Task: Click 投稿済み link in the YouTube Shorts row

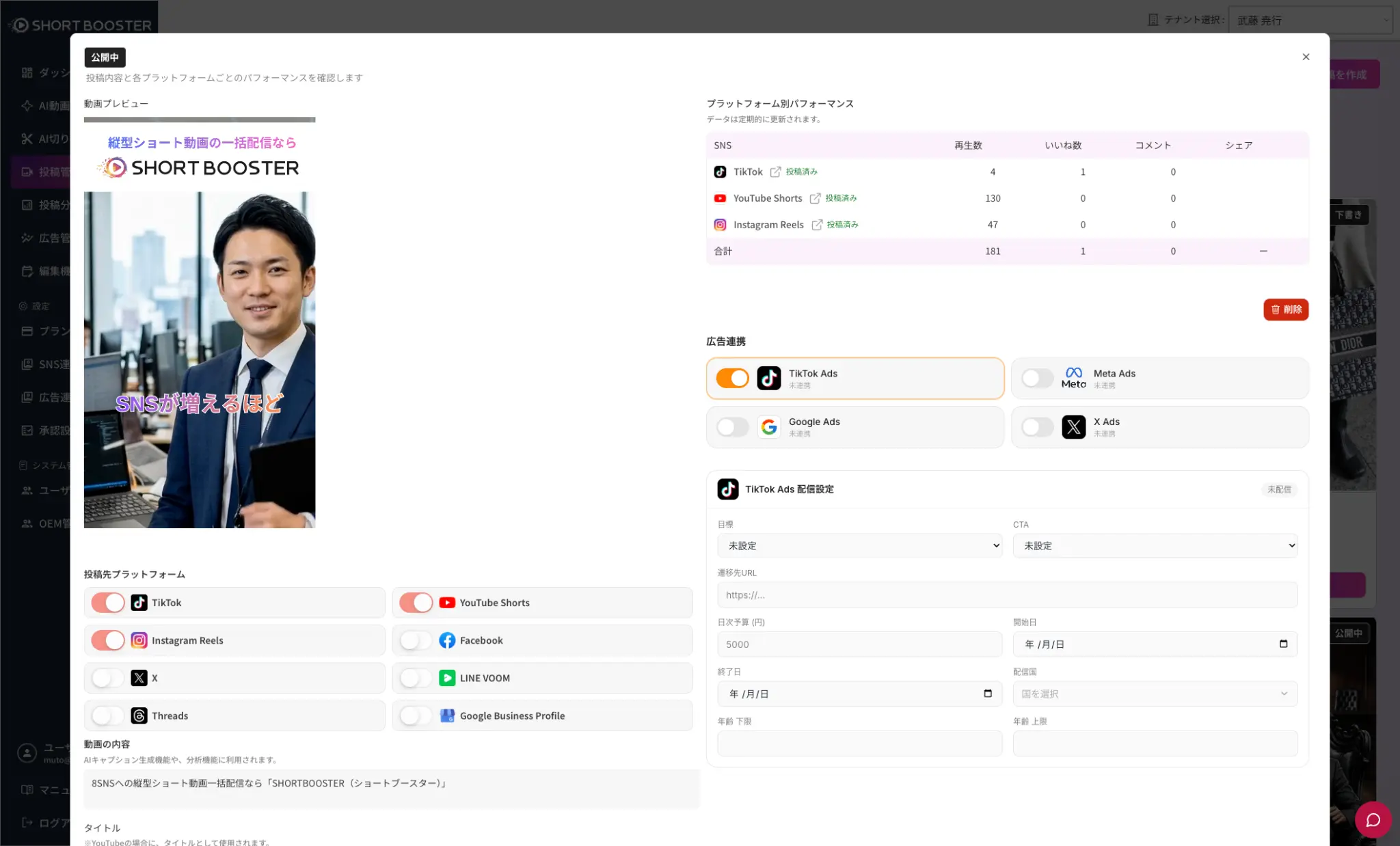Action: coord(841,198)
